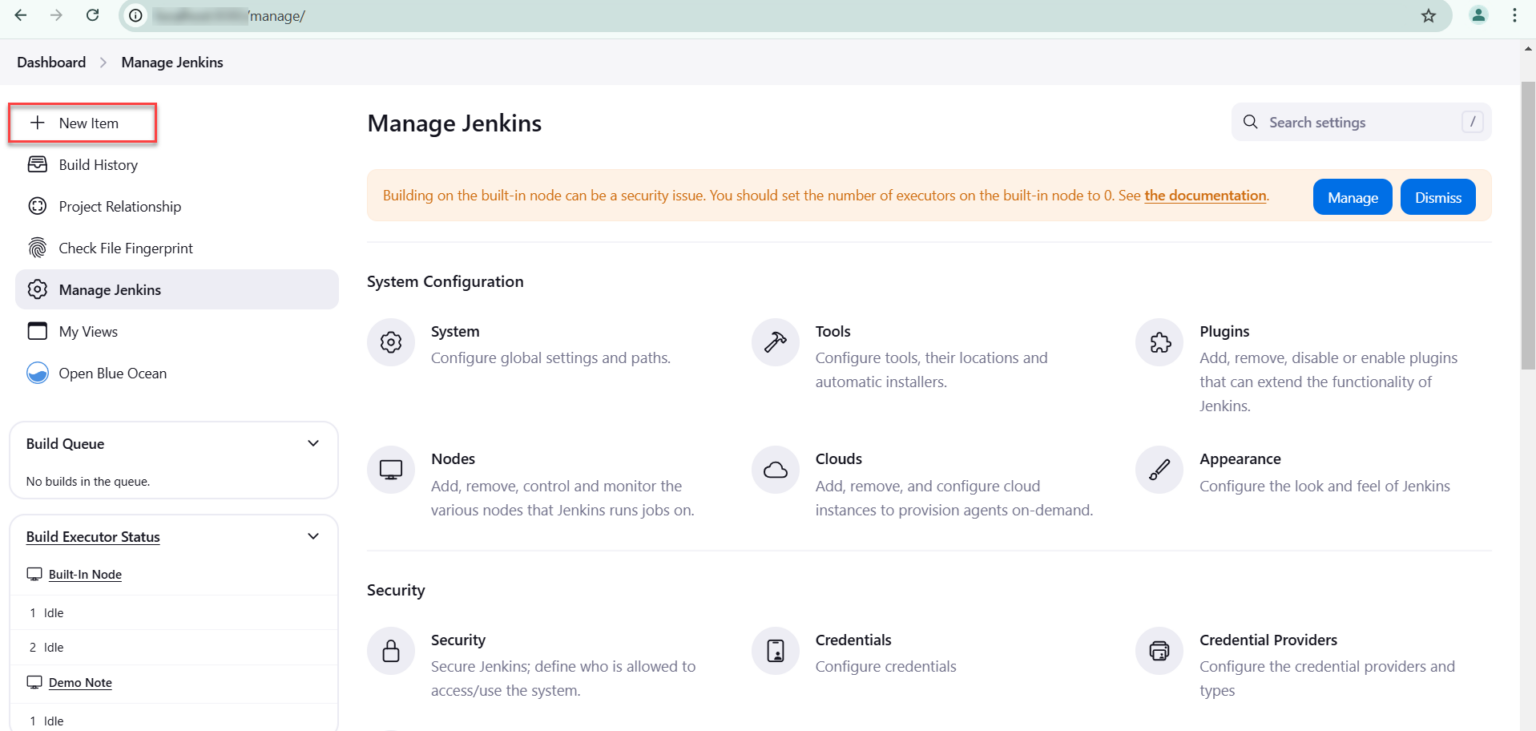
Task: Click the Project Relationship icon
Action: 37,206
